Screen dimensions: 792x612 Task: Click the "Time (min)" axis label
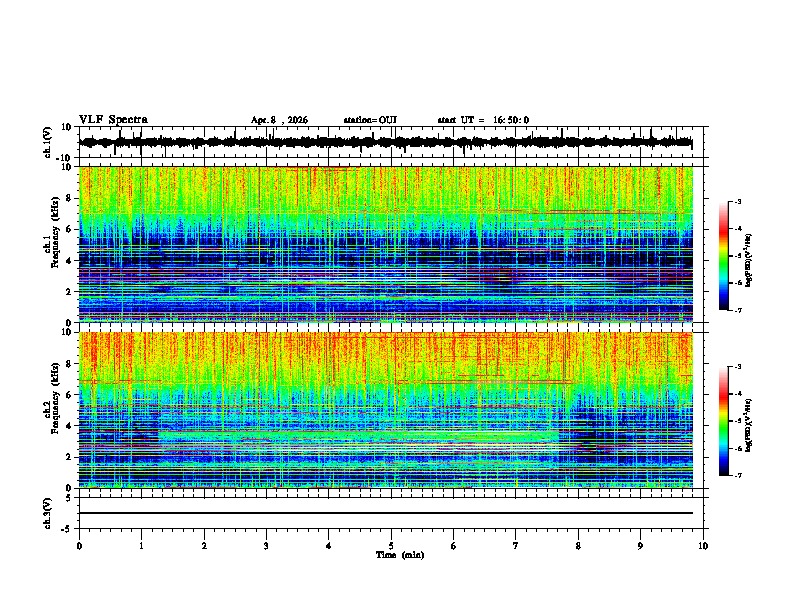(x=400, y=555)
